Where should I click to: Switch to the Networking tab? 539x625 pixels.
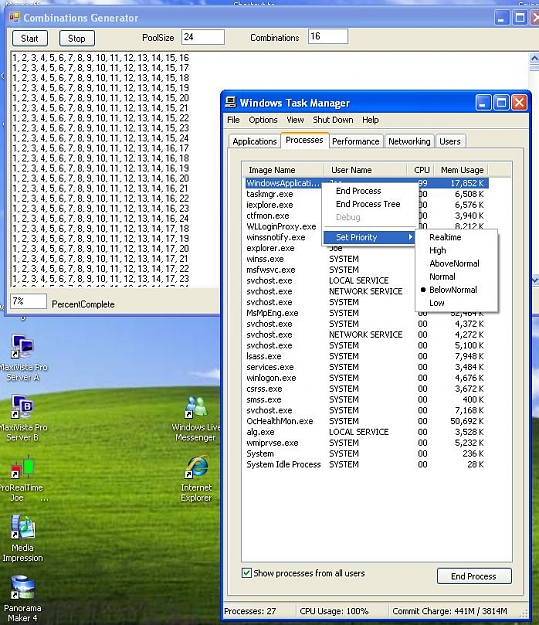tap(409, 142)
